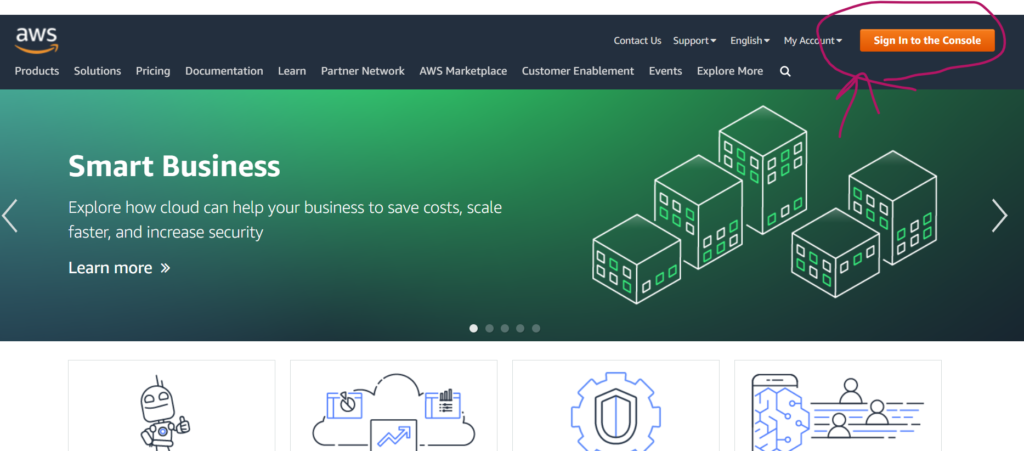
Task: Click the cloud analytics chart card illustration
Action: click(x=394, y=412)
